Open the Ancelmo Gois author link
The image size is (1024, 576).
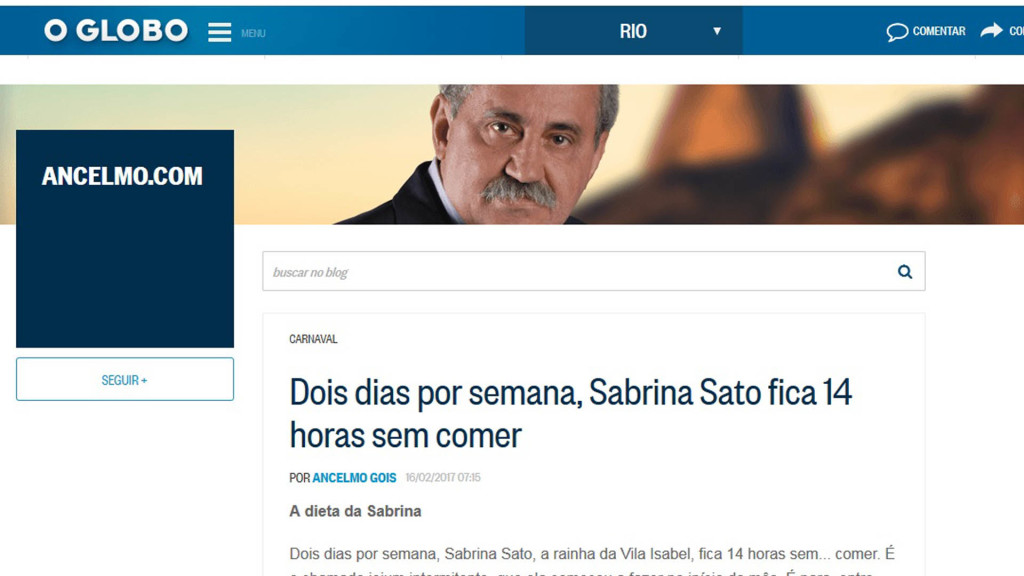[x=354, y=478]
